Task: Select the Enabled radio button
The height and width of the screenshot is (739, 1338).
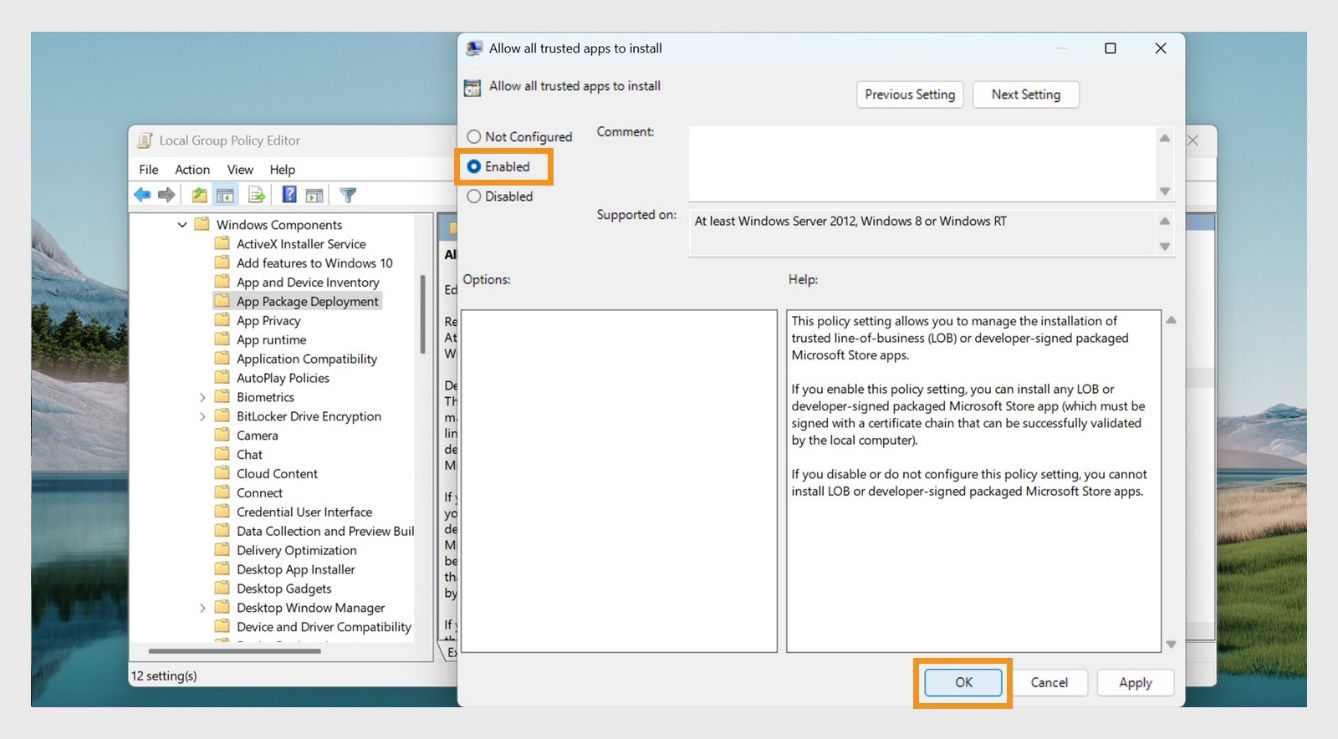Action: [474, 167]
